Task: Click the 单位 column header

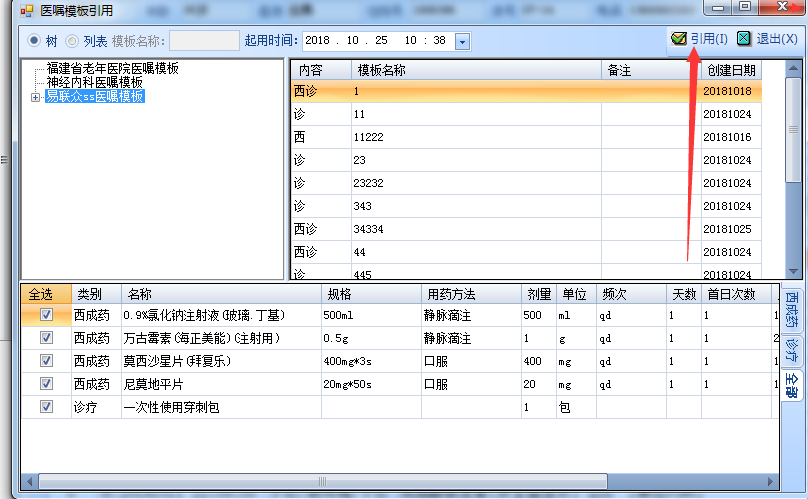Action: point(576,294)
